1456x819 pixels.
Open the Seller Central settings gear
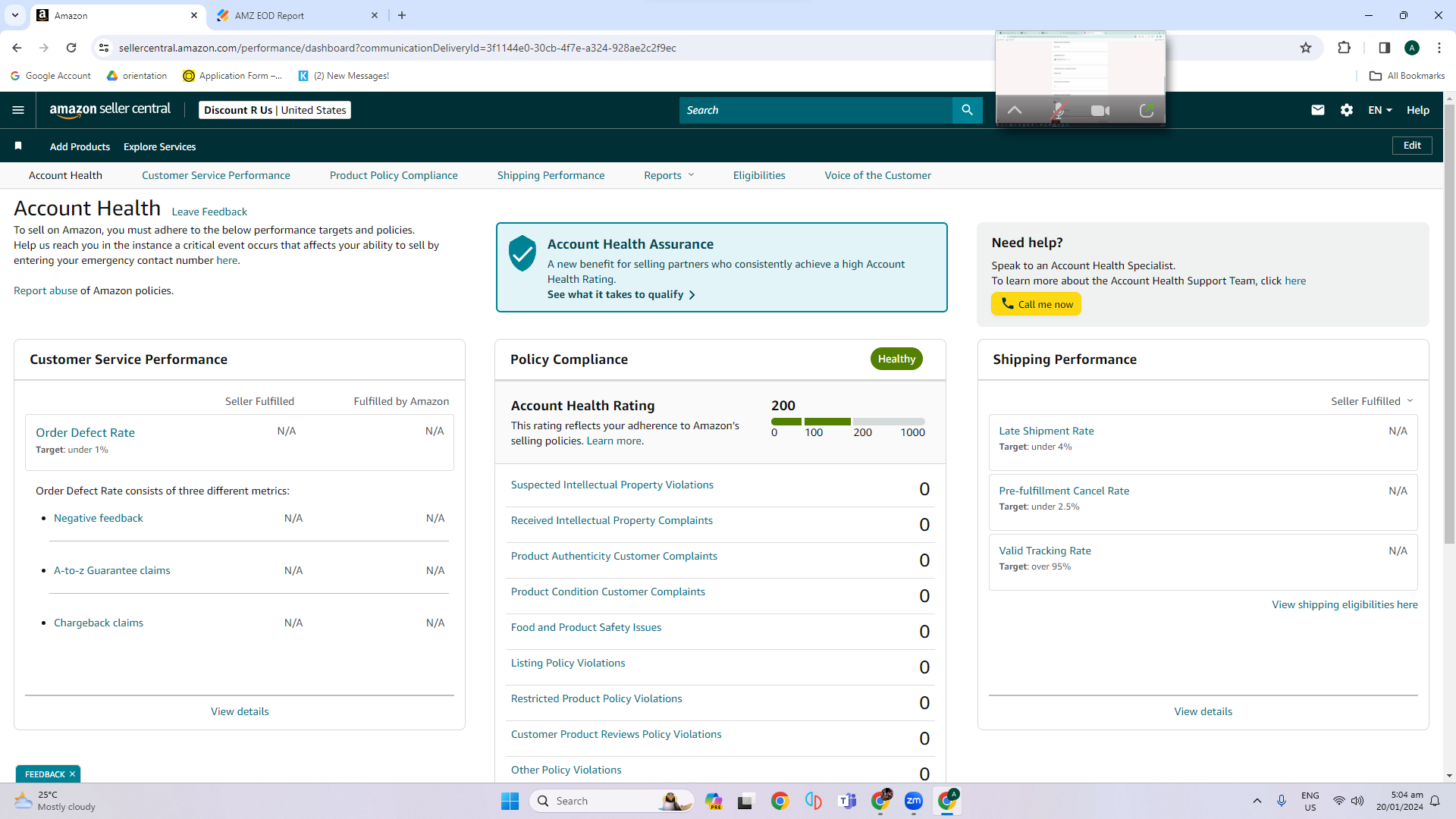1347,110
